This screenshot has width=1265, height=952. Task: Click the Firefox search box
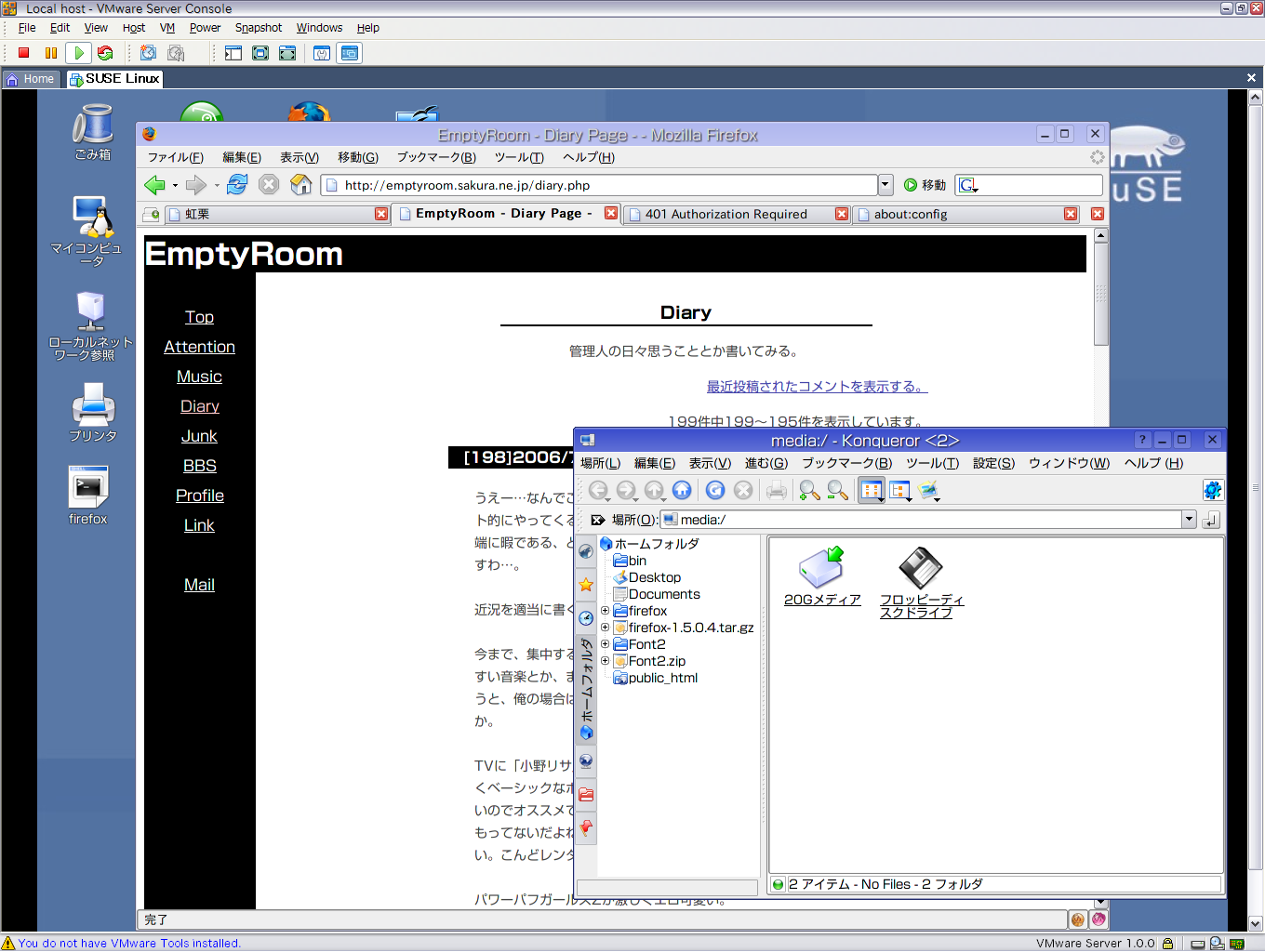1030,185
